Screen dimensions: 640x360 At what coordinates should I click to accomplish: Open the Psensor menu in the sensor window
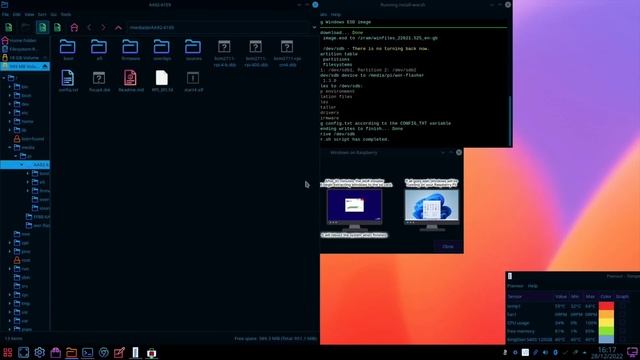515,286
